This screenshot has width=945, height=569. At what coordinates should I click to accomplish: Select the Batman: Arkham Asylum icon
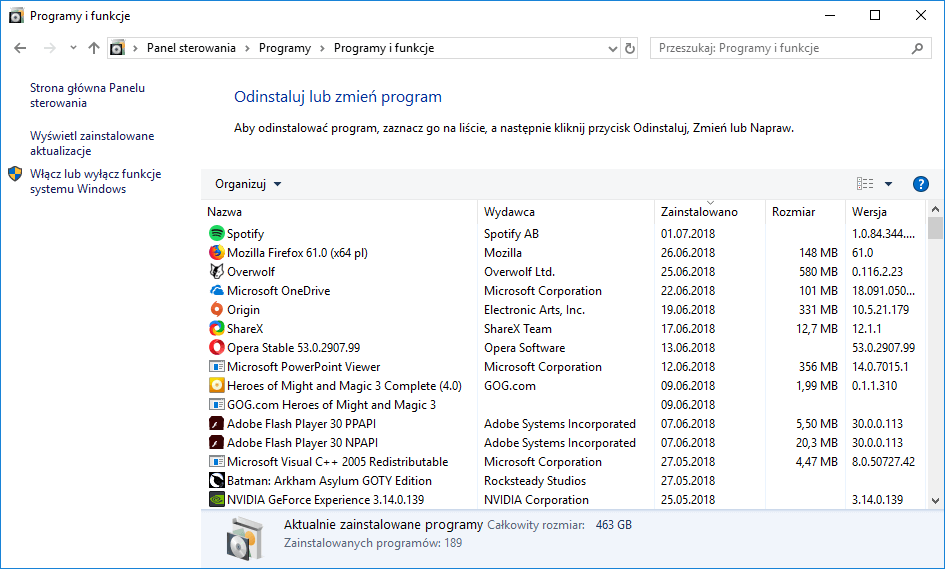point(216,480)
